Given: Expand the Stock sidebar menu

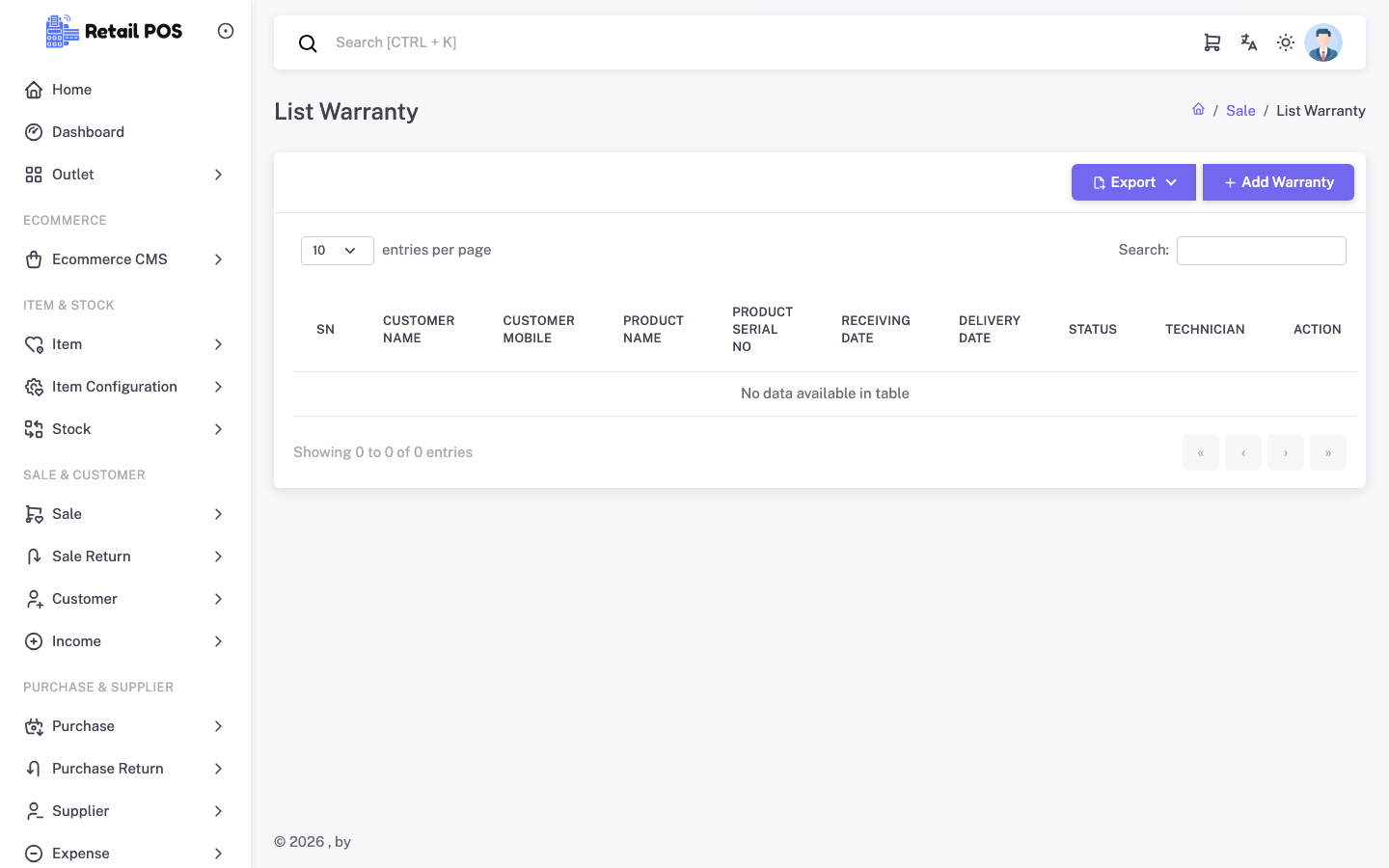Looking at the screenshot, I should pyautogui.click(x=125, y=429).
